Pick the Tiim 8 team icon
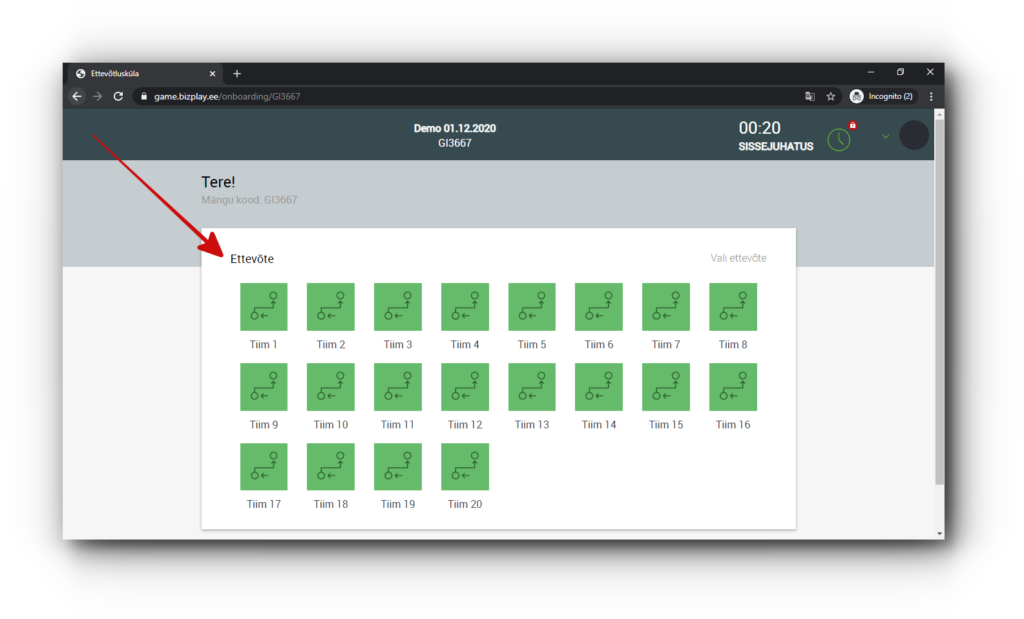The width and height of the screenshot is (1024, 619). (x=732, y=307)
